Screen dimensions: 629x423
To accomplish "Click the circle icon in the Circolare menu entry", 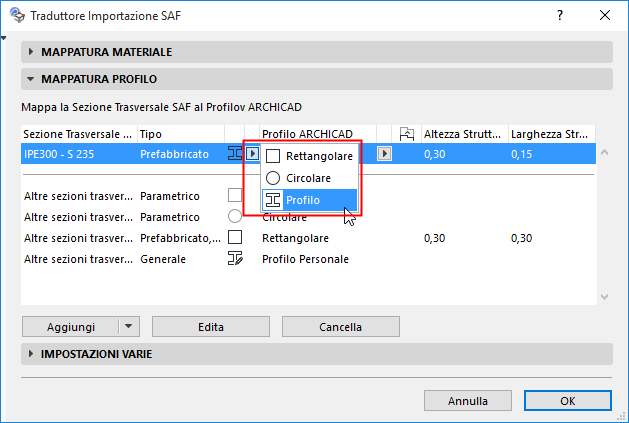I will (272, 178).
